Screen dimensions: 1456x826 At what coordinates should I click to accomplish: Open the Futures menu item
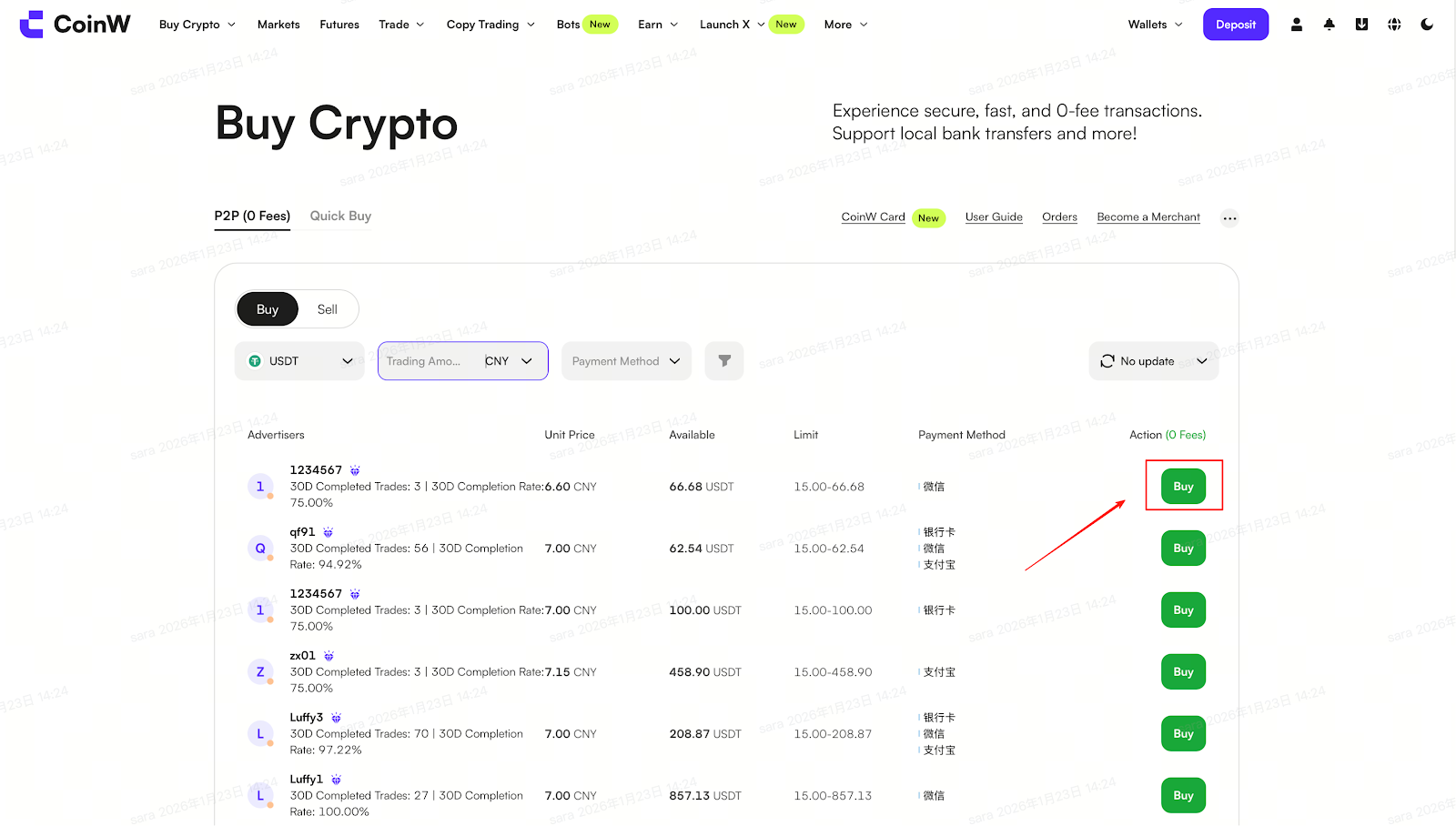pyautogui.click(x=339, y=25)
